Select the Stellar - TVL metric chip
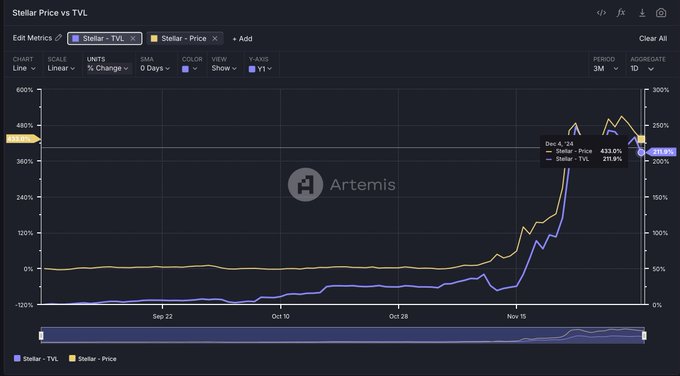Image resolution: width=680 pixels, height=376 pixels. (104, 39)
